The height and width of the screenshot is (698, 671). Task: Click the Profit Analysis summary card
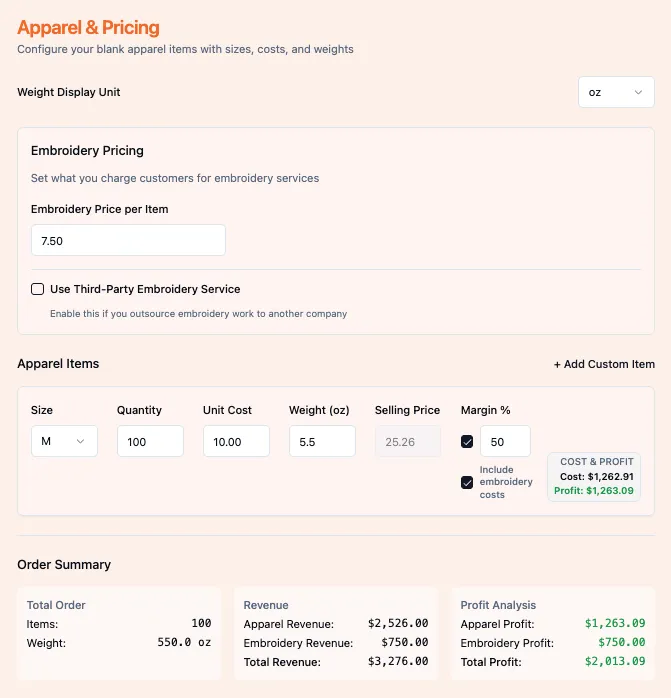click(552, 633)
